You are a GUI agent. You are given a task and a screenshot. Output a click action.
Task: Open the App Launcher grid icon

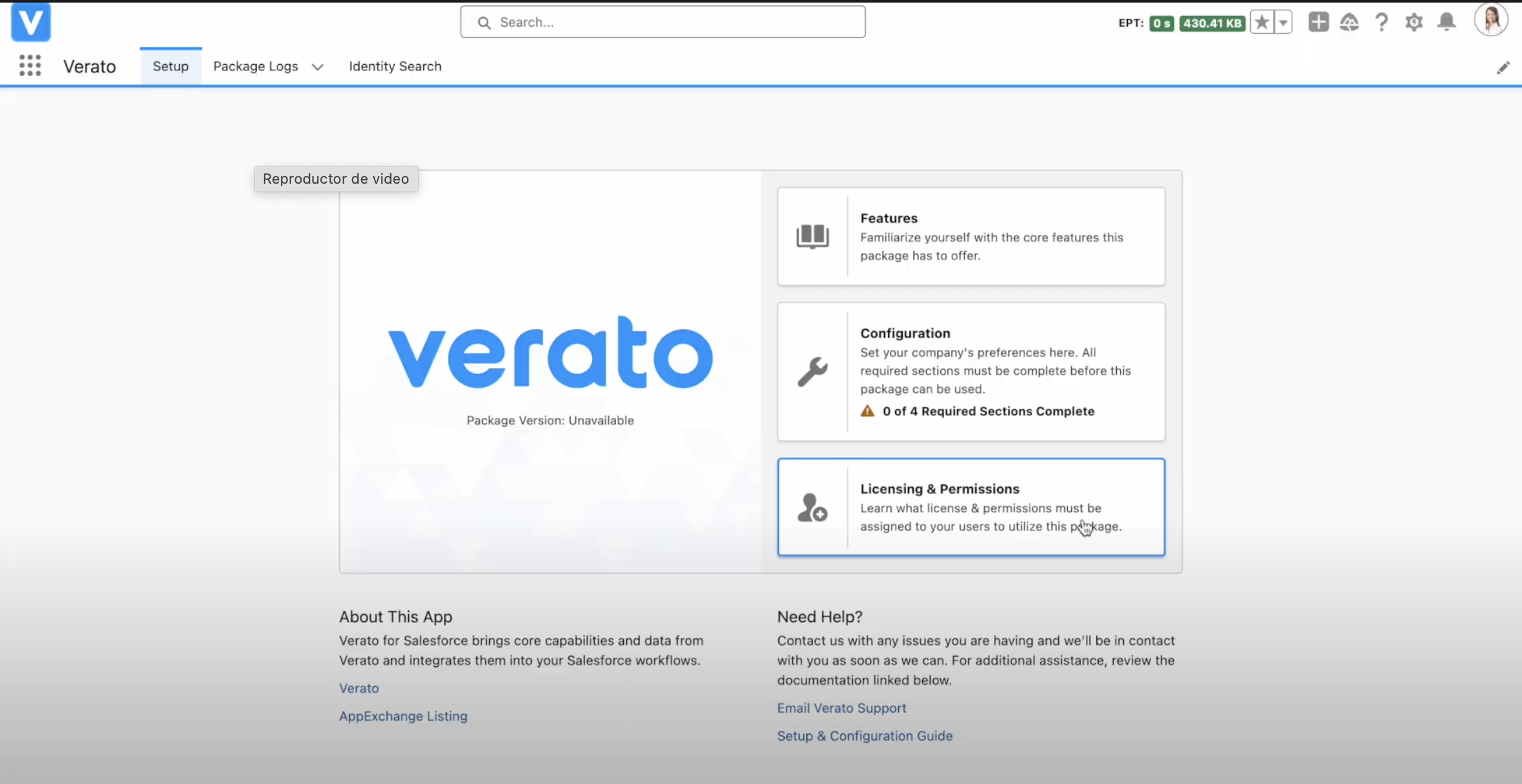click(x=30, y=65)
